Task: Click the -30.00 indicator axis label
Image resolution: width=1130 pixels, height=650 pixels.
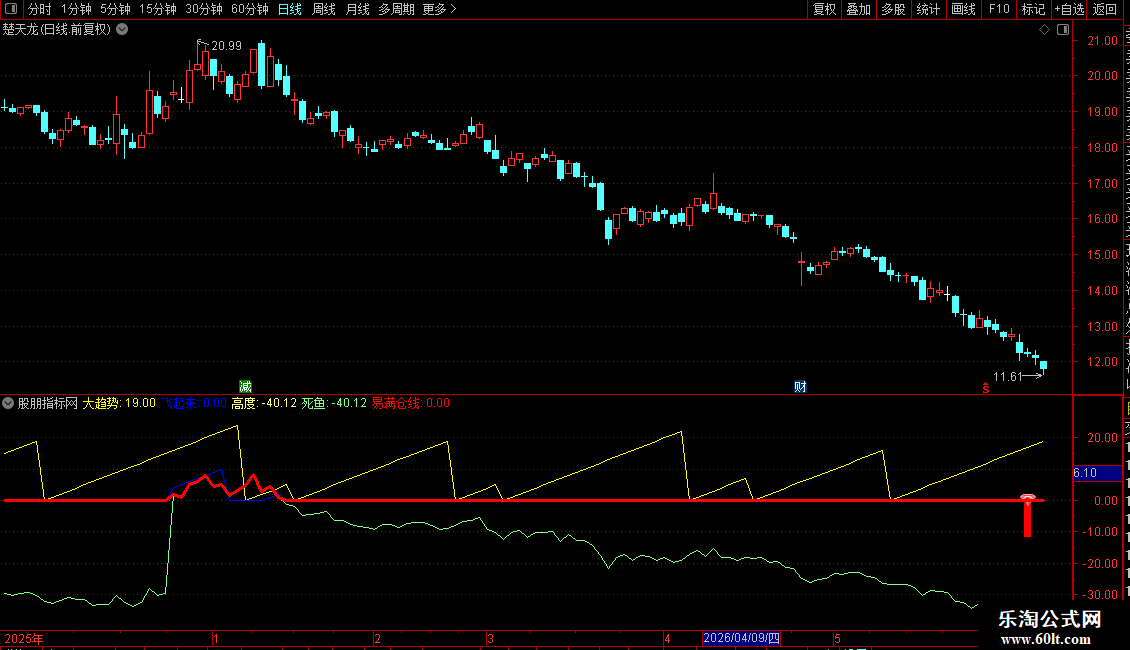Action: (x=1100, y=595)
